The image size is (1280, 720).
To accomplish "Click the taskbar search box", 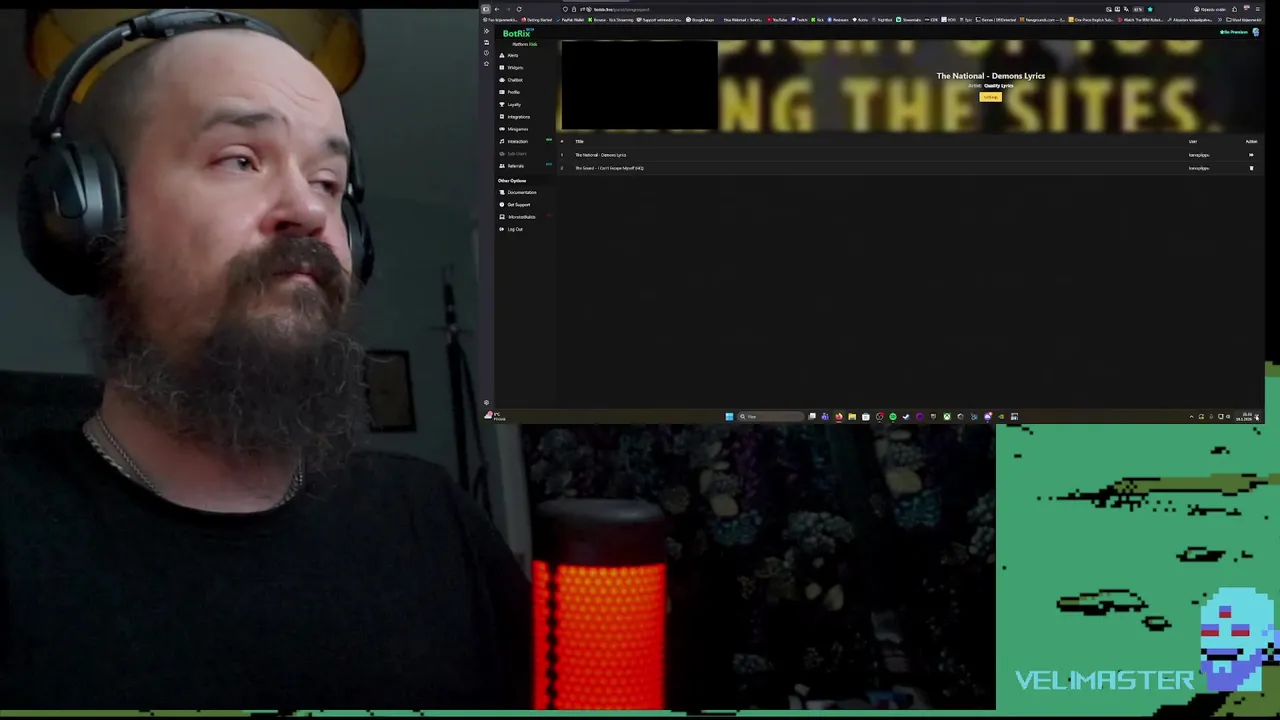I will click(771, 416).
